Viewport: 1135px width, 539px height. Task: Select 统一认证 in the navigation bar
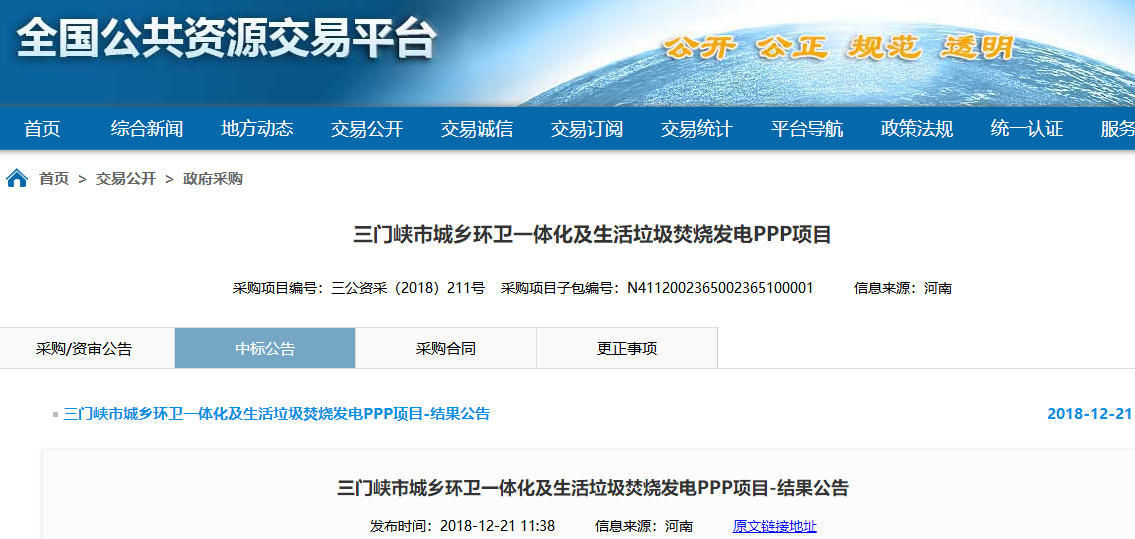tap(1027, 129)
